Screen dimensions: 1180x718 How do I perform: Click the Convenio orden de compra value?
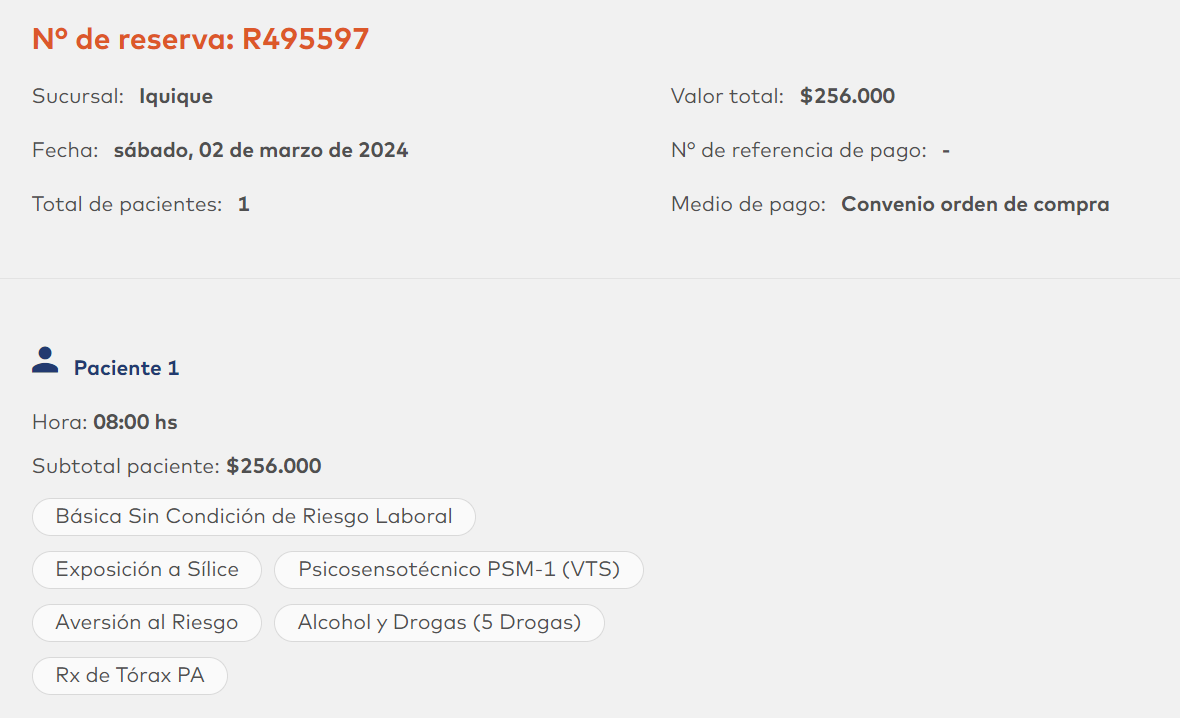pyautogui.click(x=975, y=205)
